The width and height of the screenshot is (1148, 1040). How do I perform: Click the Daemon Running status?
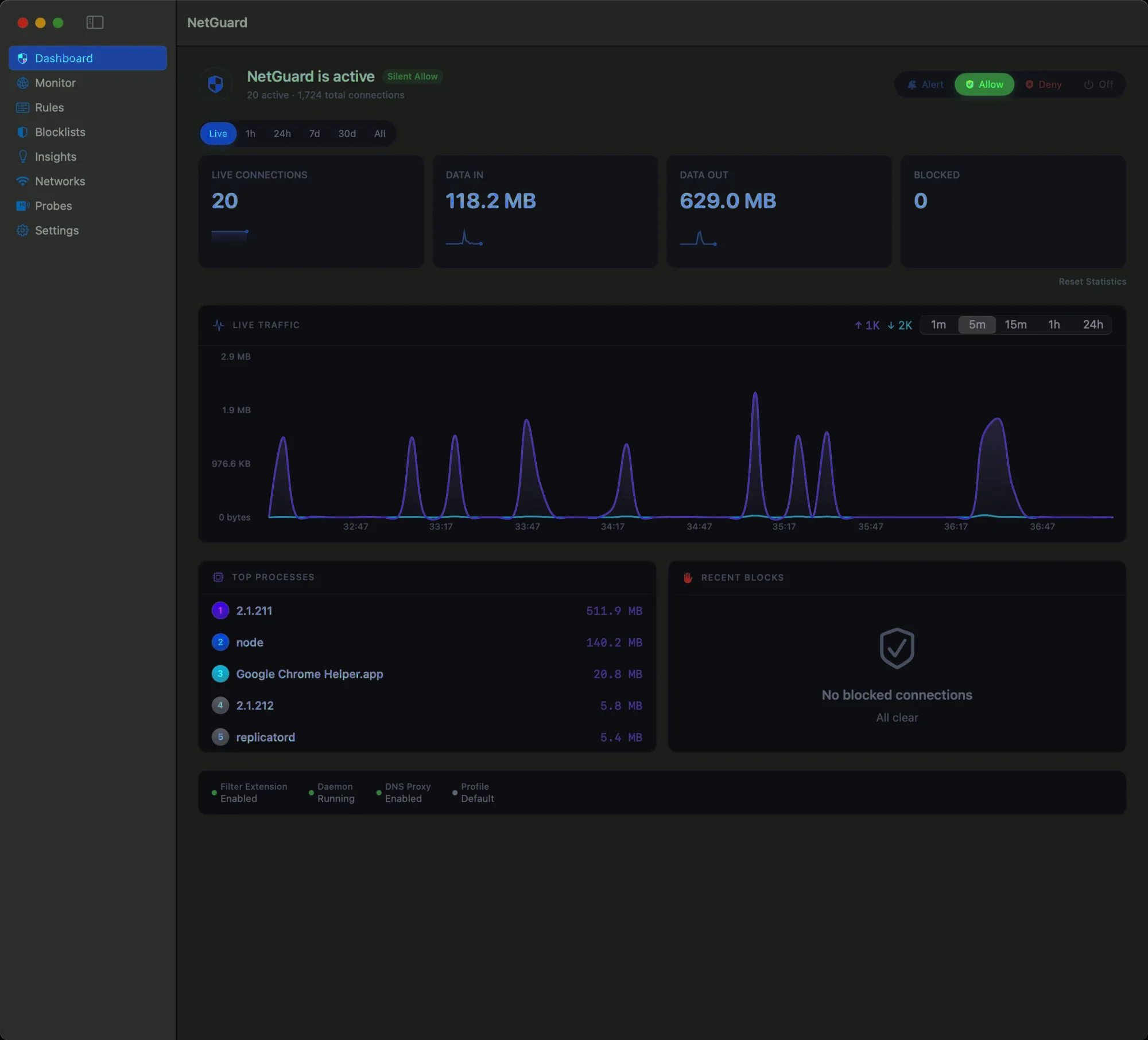[x=332, y=793]
